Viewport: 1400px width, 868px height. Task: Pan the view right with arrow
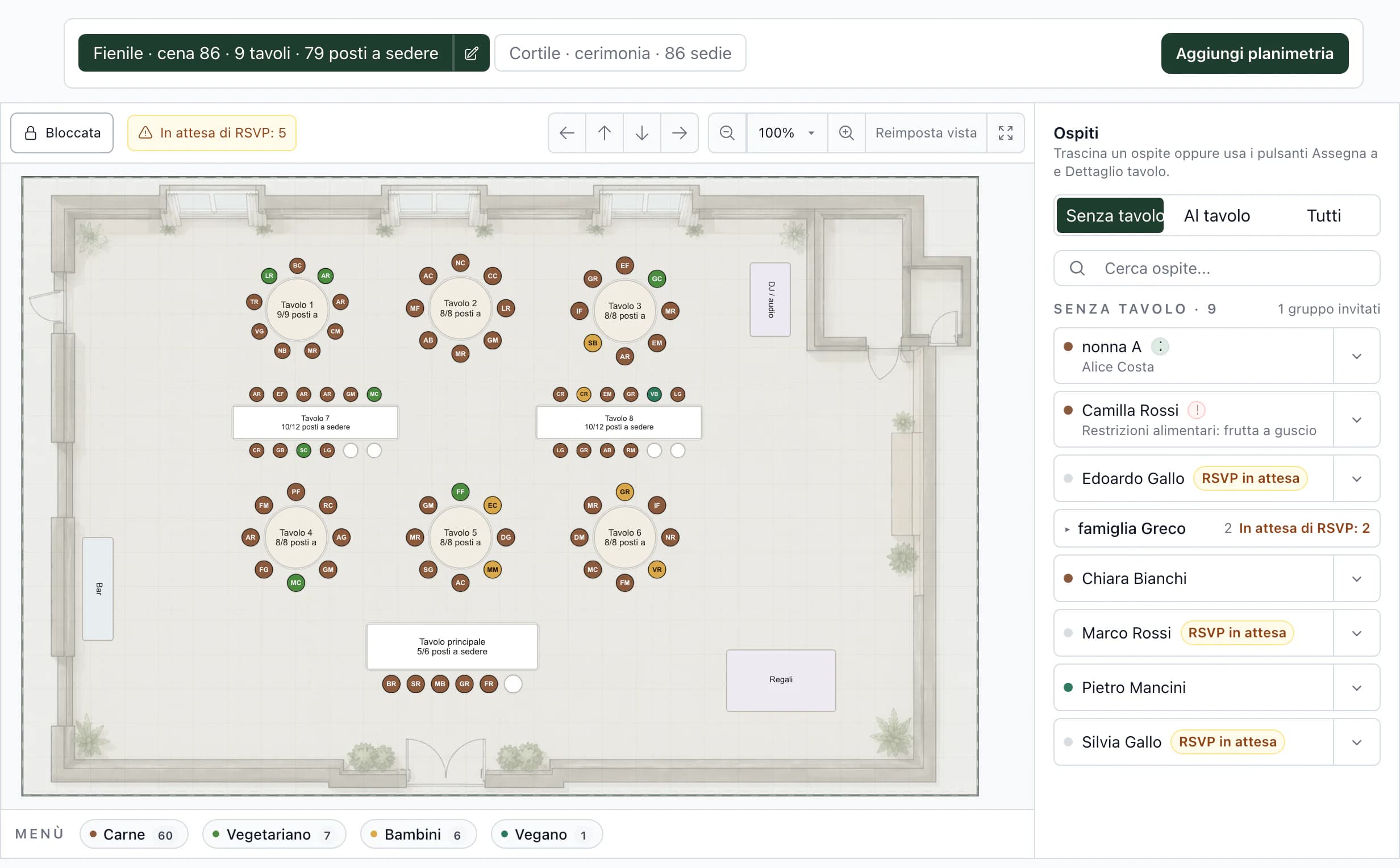click(680, 133)
